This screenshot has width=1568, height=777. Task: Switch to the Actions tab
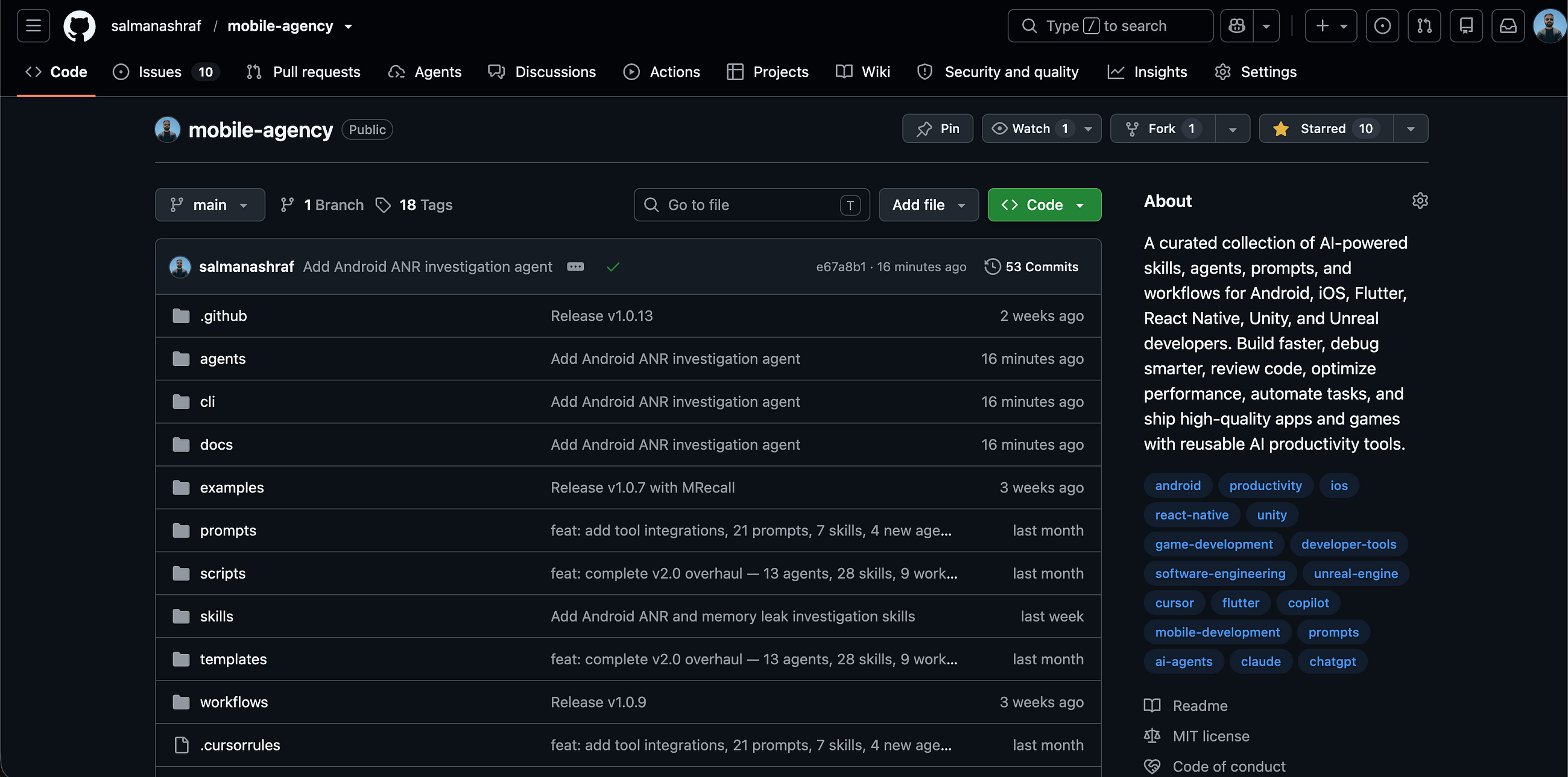pos(662,72)
